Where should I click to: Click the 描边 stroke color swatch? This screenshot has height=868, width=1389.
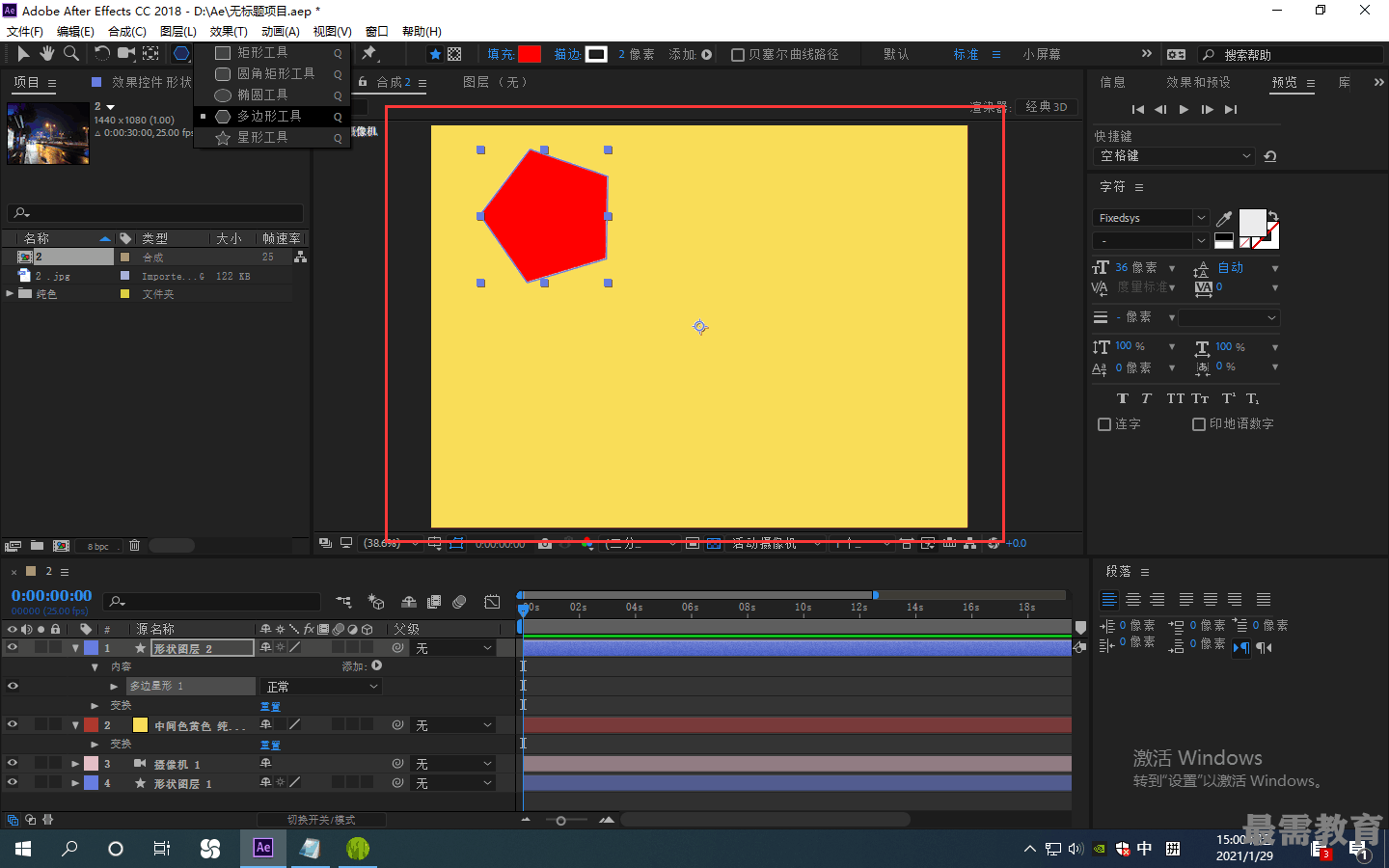click(x=597, y=54)
